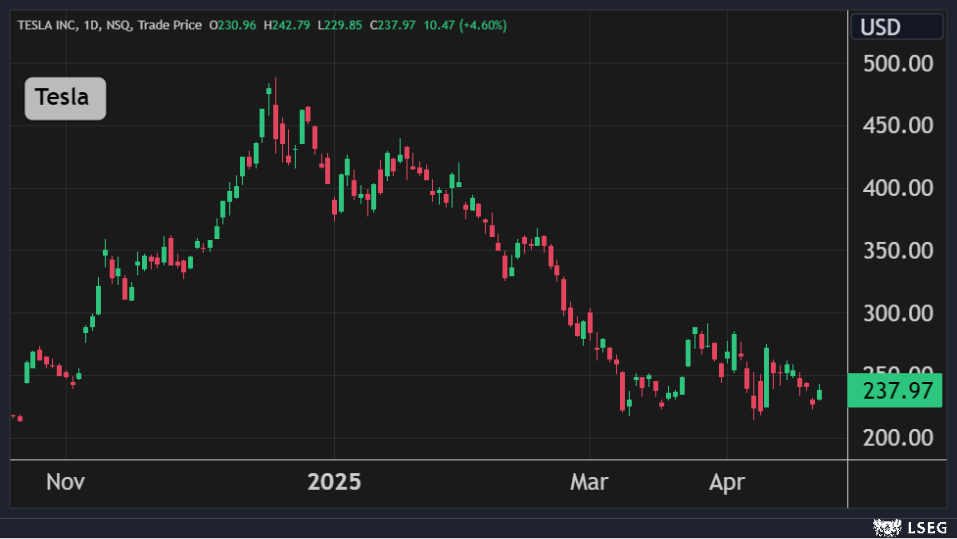The width and height of the screenshot is (957, 539).
Task: Select the 2025 label on time axis
Action: pos(334,483)
